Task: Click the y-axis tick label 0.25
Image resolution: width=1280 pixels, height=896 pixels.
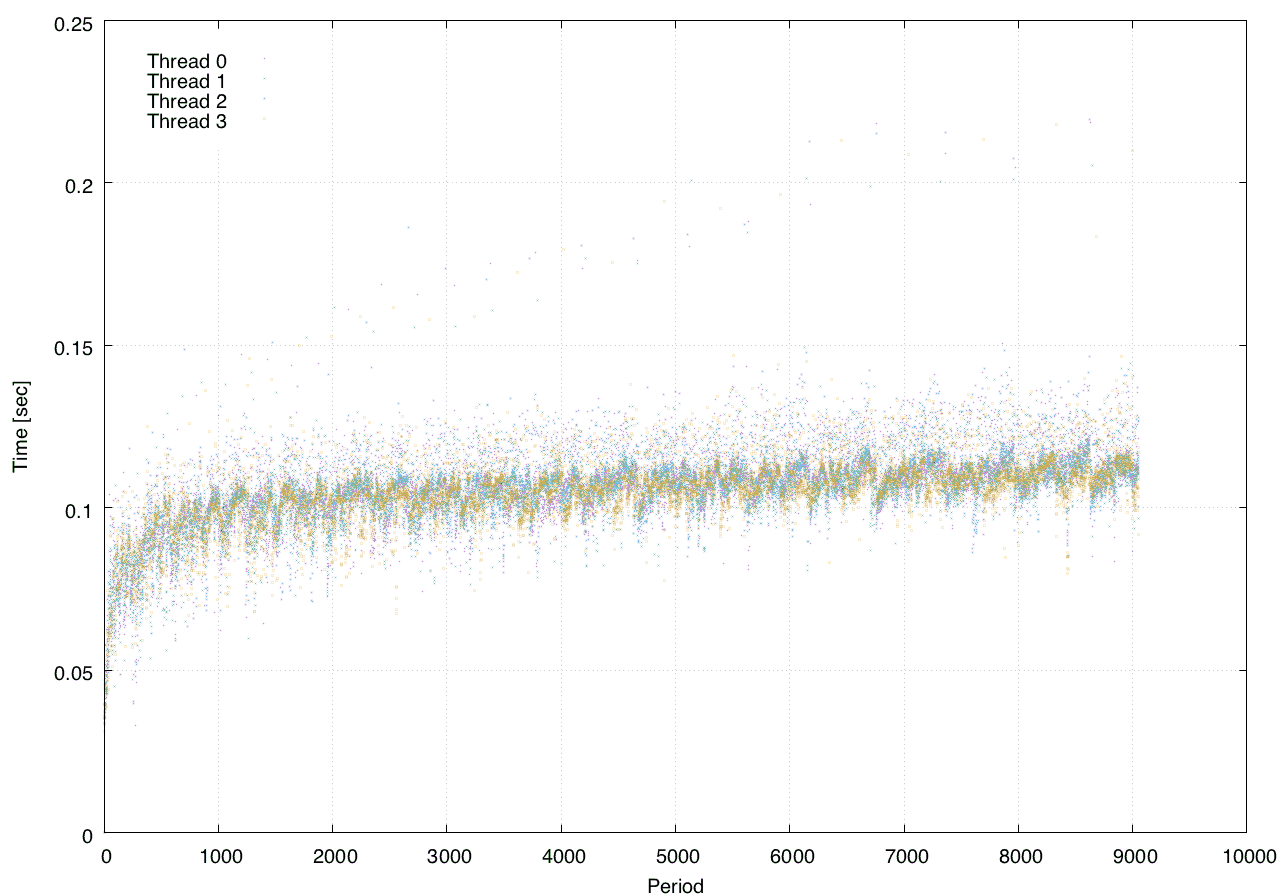Action: (72, 22)
